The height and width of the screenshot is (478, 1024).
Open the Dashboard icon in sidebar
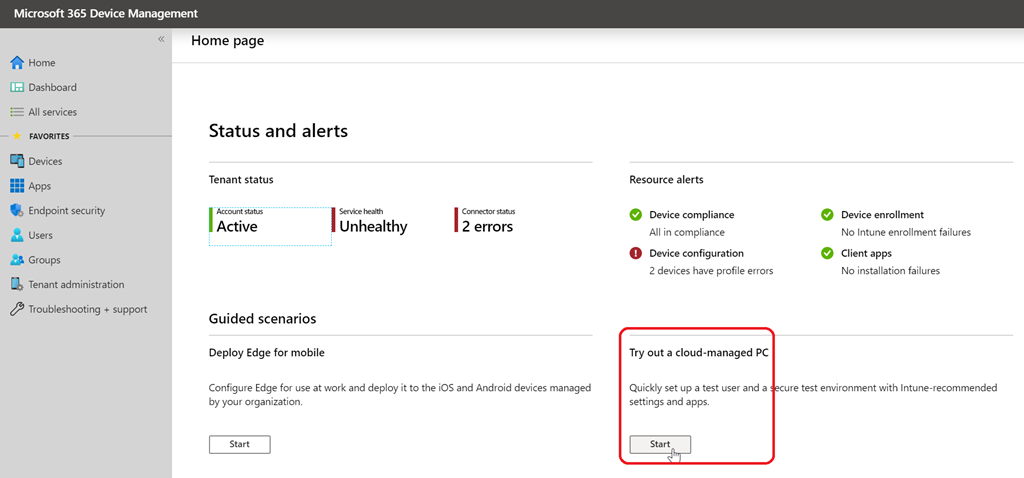tap(17, 88)
